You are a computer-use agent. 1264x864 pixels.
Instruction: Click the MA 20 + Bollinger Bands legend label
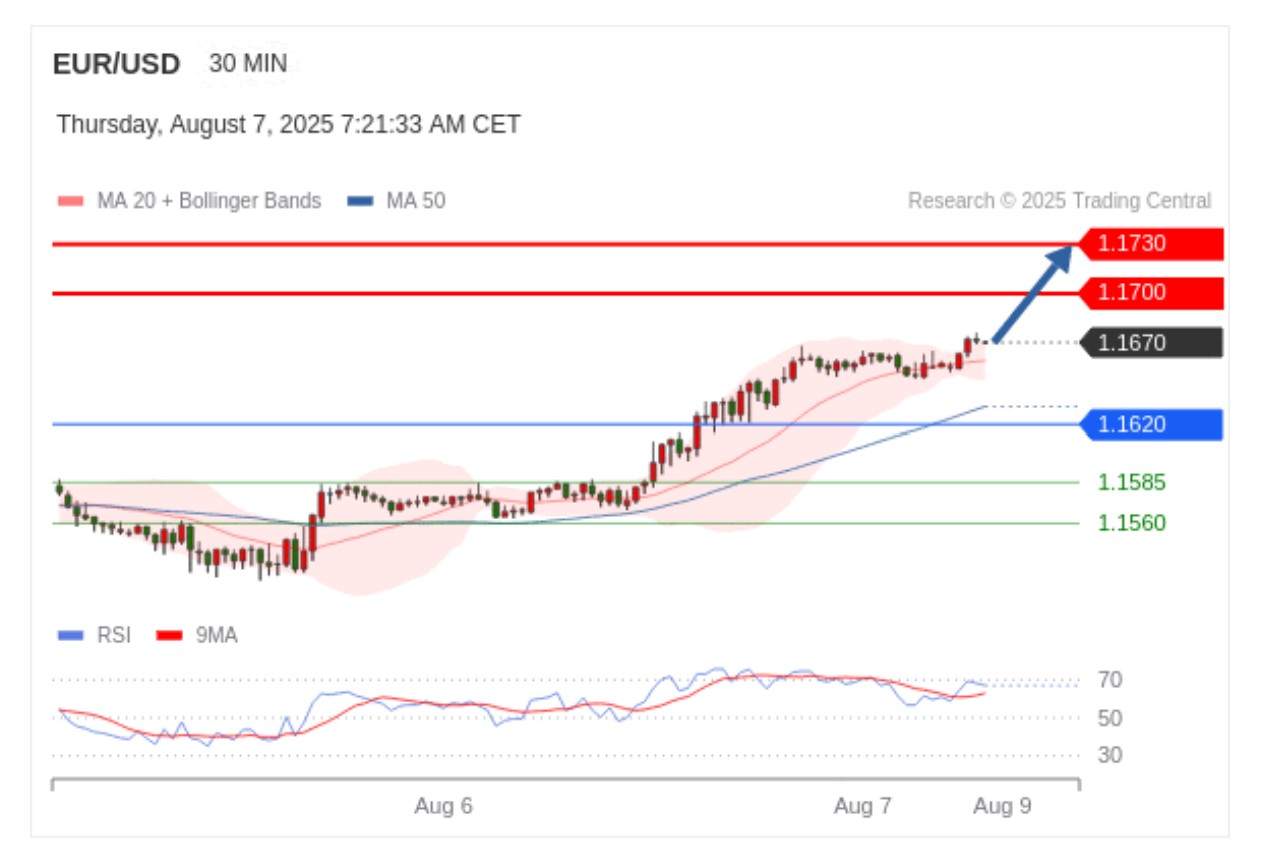click(209, 201)
